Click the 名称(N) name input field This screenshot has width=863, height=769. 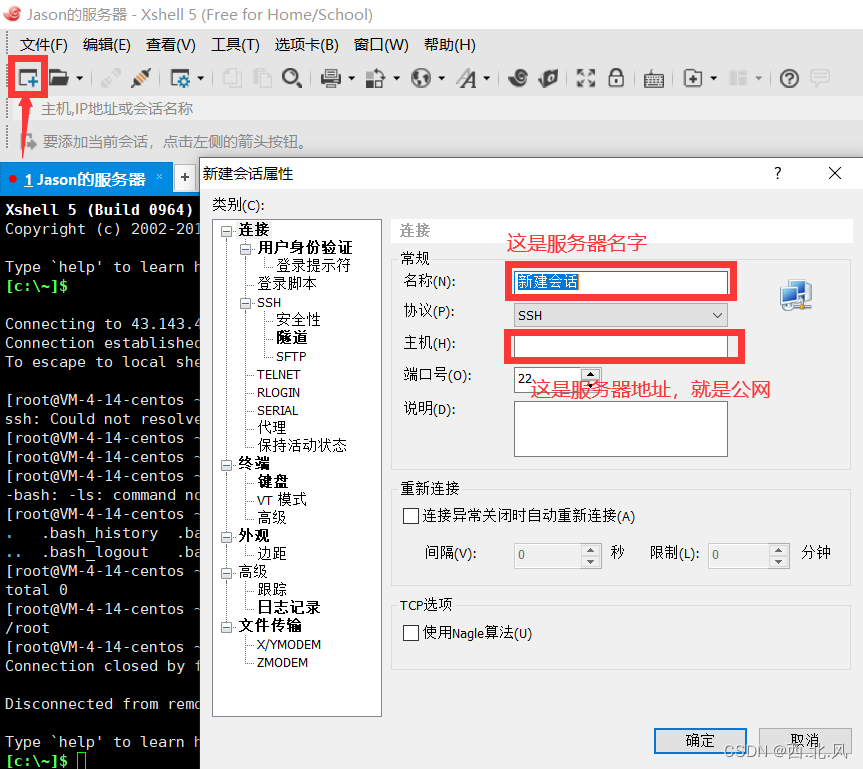pos(620,282)
